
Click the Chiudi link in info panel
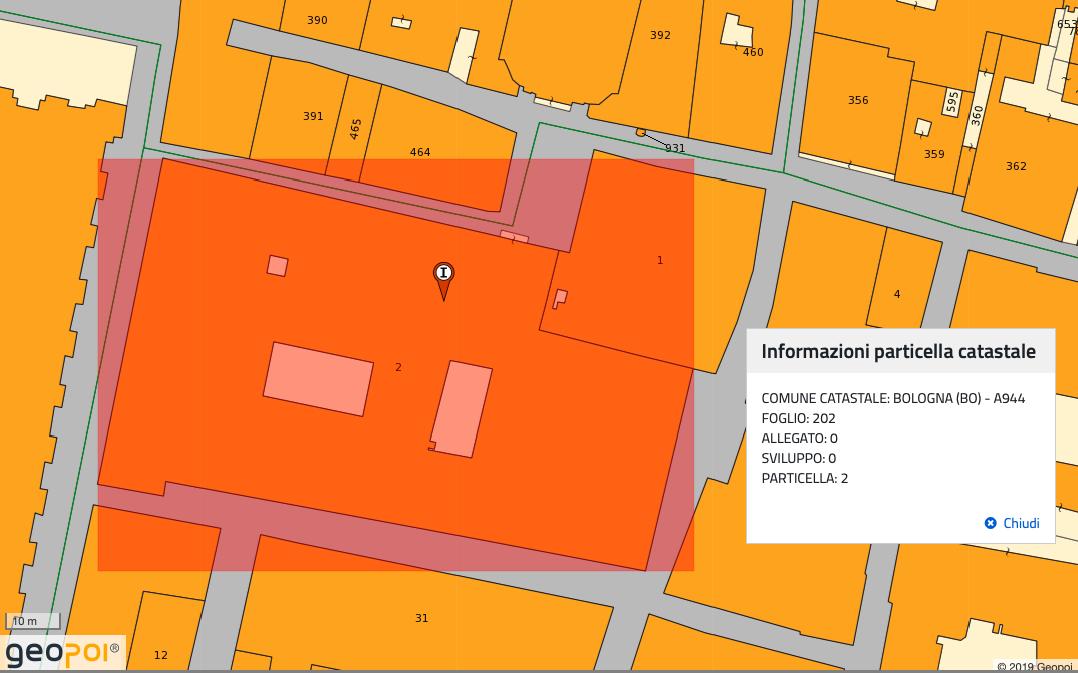[1021, 523]
